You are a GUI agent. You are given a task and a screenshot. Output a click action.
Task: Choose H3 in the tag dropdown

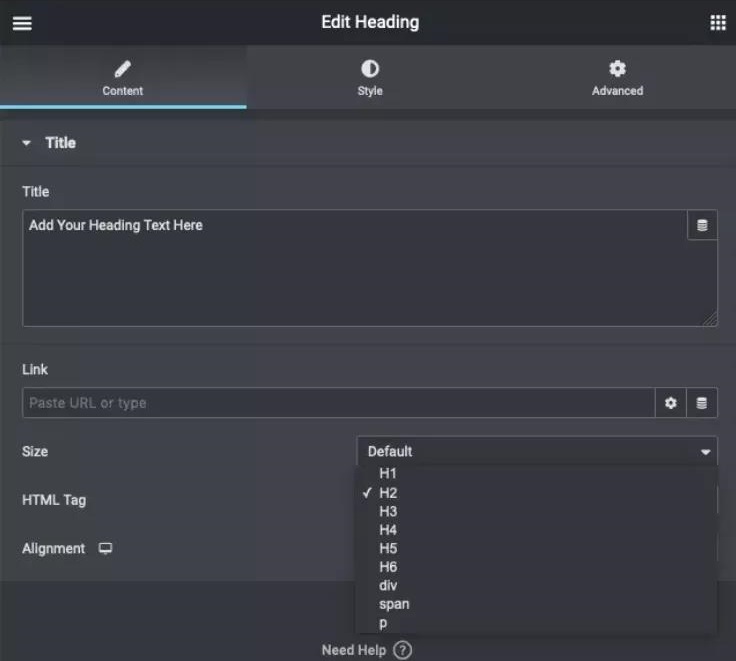388,511
